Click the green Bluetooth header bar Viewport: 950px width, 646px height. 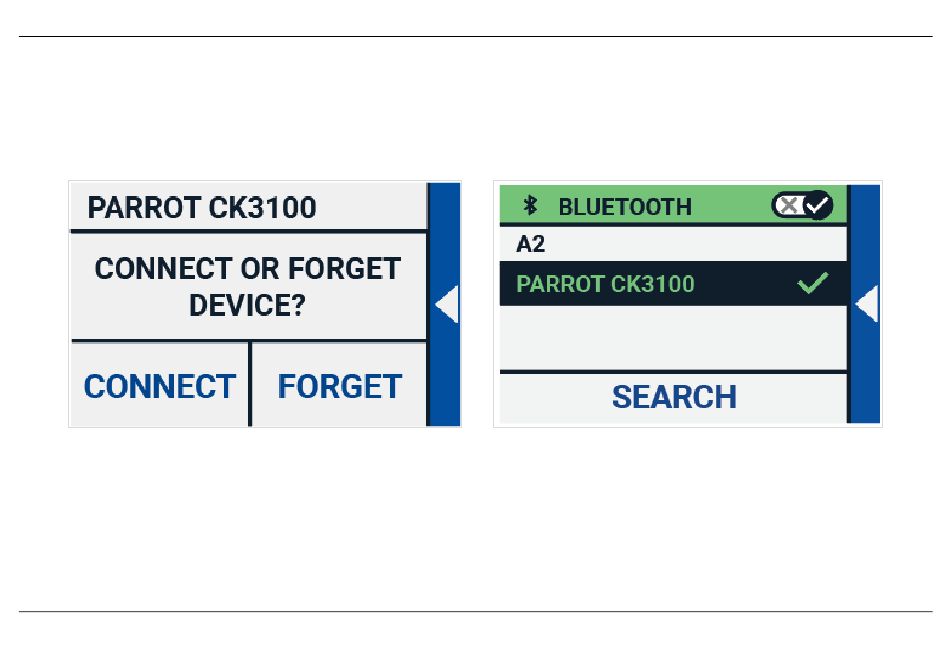[x=673, y=205]
